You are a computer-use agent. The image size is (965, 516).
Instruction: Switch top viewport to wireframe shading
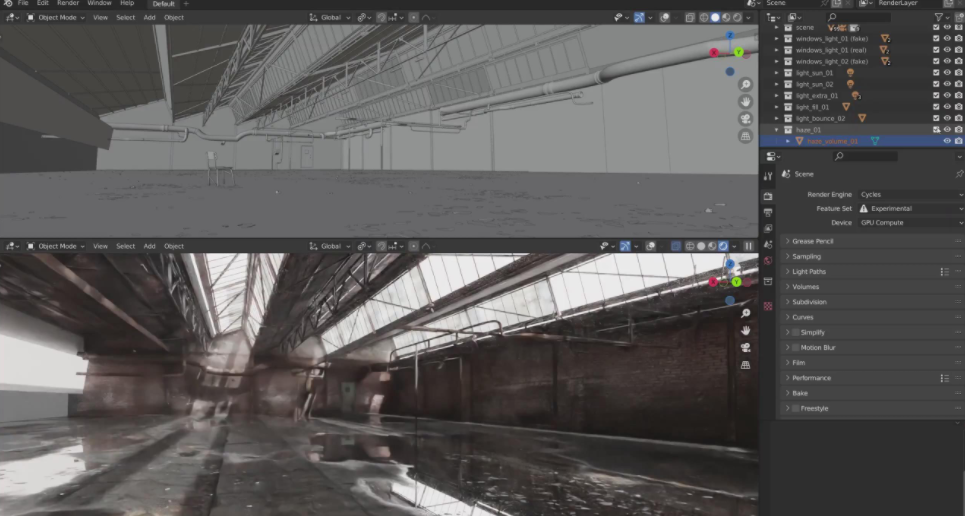click(703, 17)
